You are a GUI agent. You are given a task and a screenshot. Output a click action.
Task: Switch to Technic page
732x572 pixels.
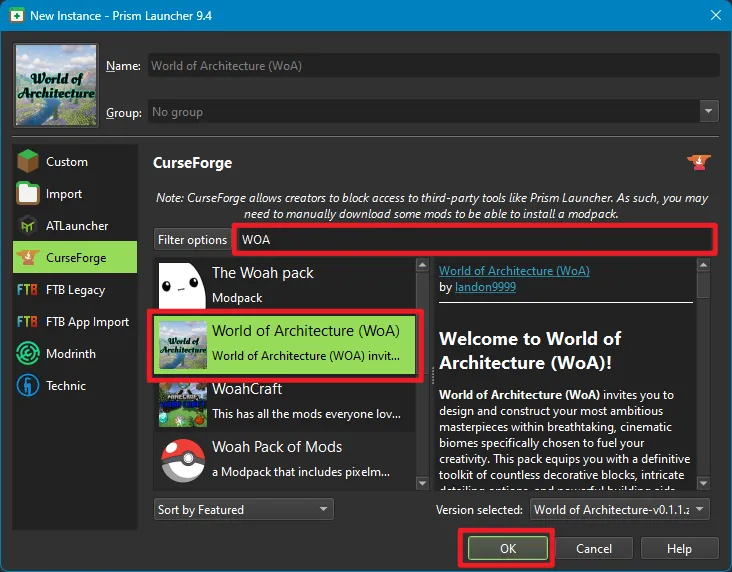[x=75, y=386]
